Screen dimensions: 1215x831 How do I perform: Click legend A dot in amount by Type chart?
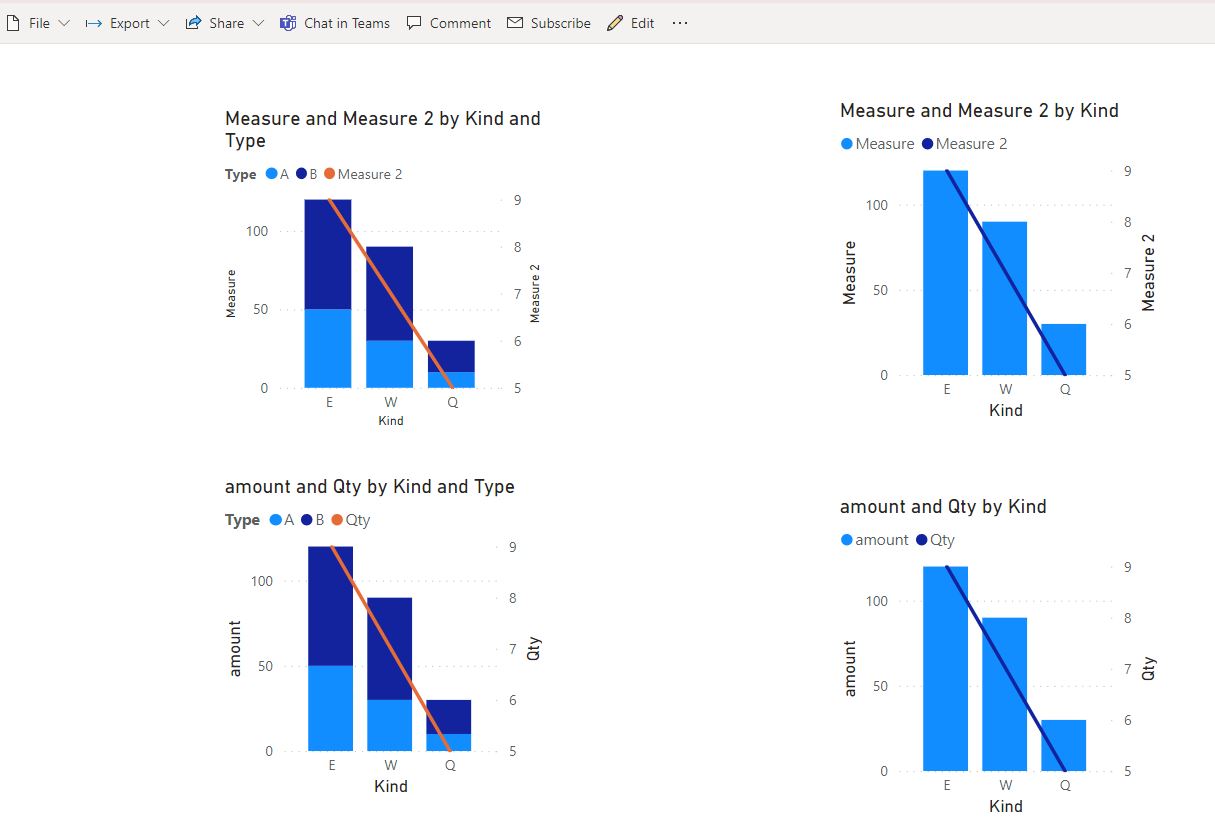tap(276, 520)
